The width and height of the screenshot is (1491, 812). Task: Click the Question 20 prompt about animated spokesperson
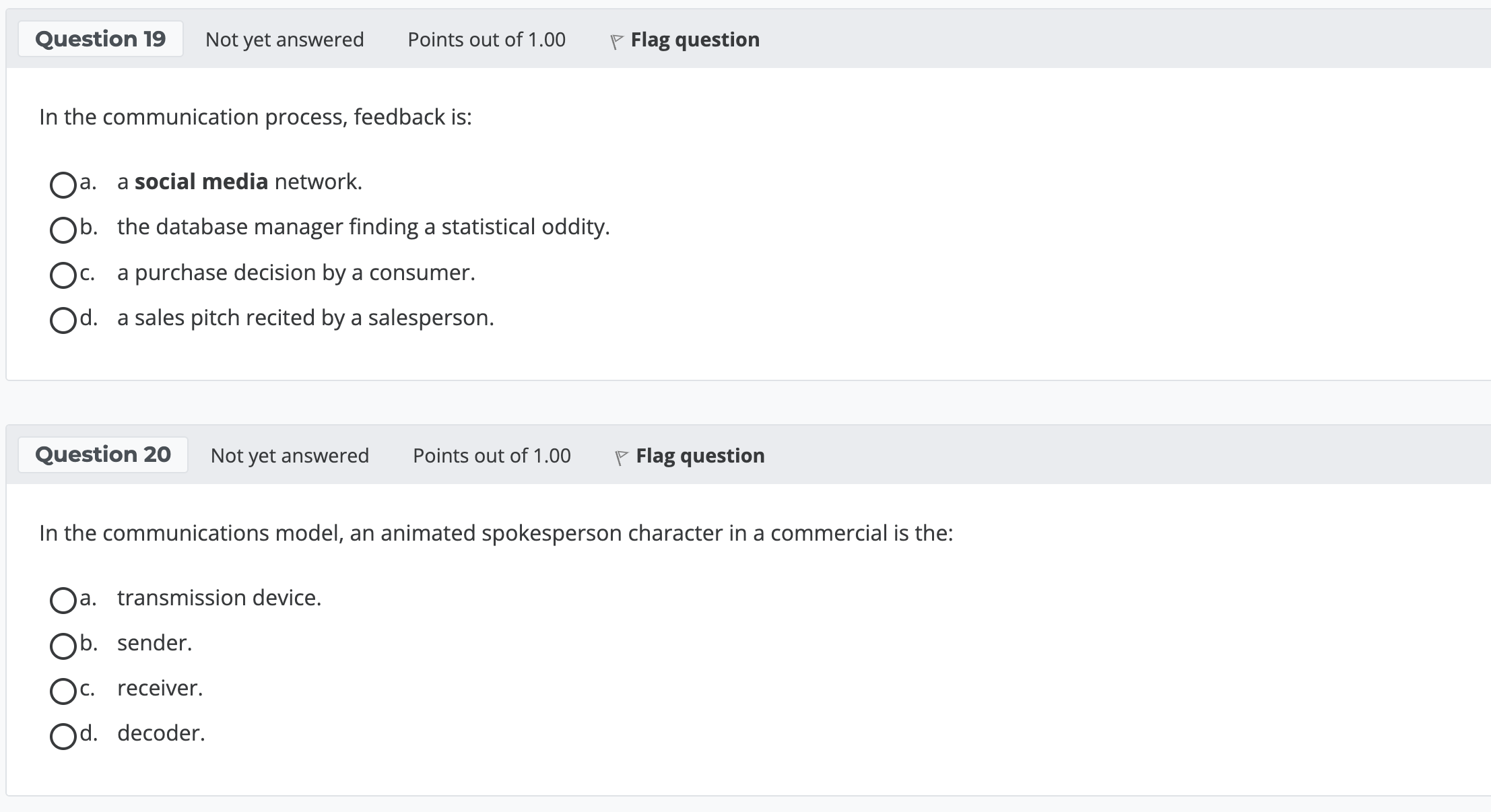click(x=496, y=533)
